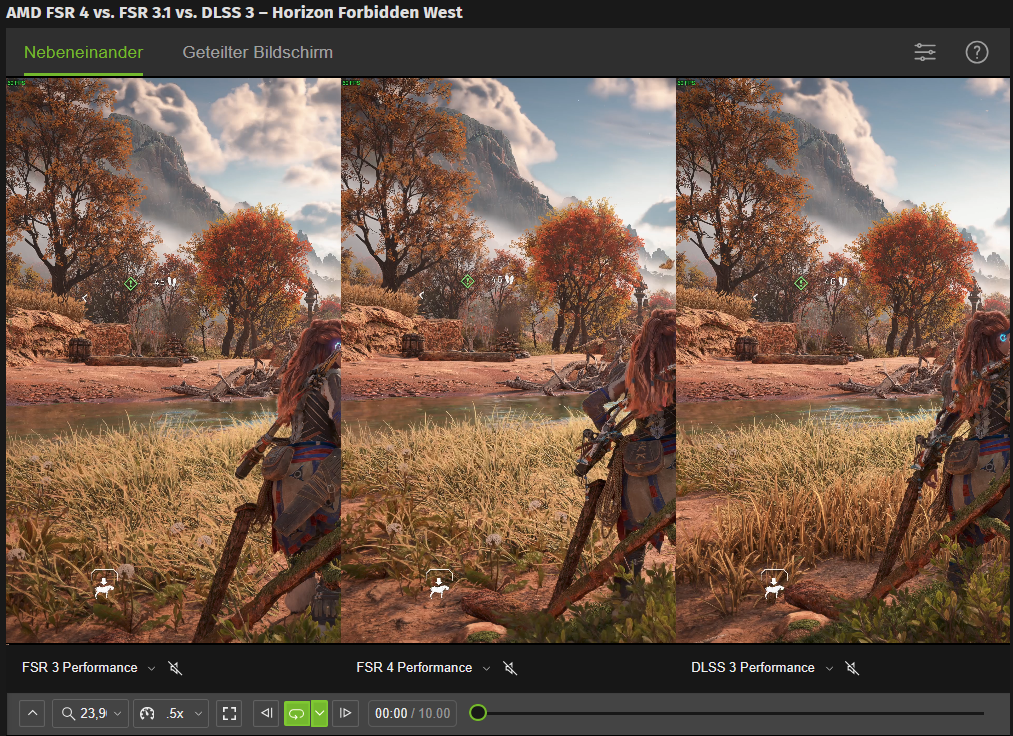Unmute the FSR 4 Performance video
Viewport: 1013px width, 736px height.
[510, 668]
